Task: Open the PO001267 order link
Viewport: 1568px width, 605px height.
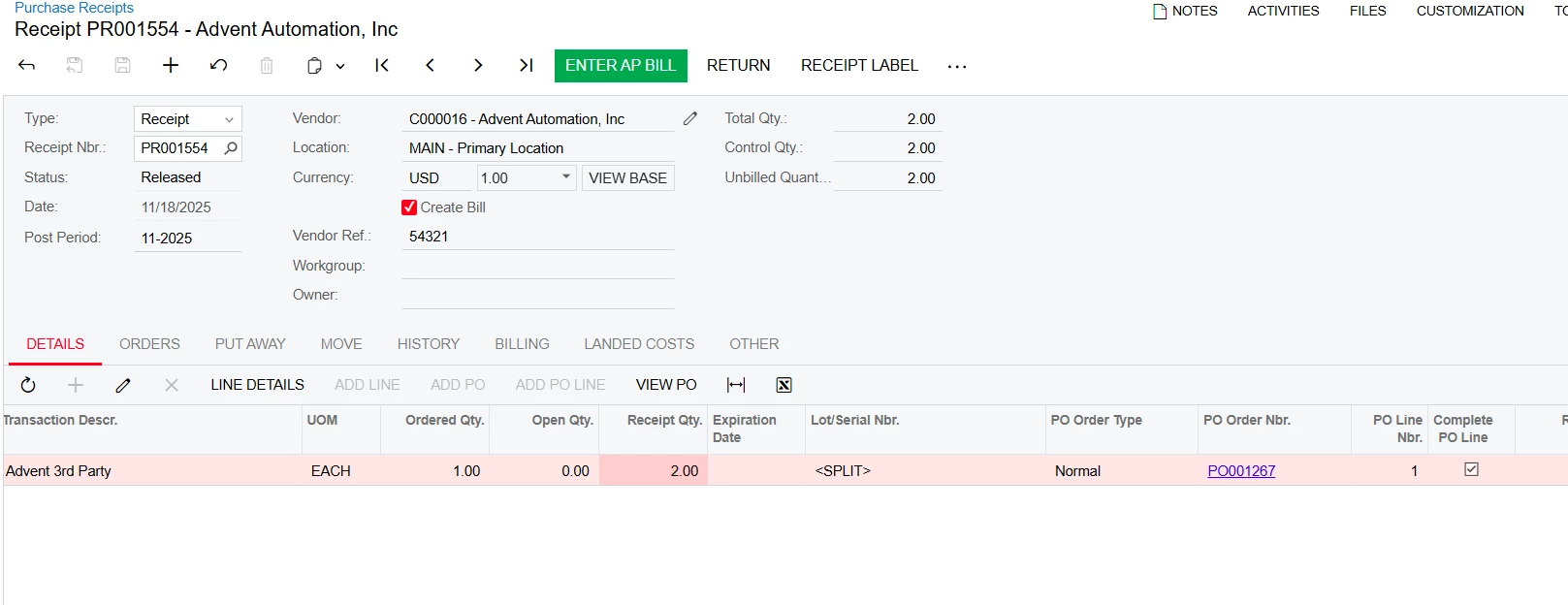Action: pos(1241,471)
